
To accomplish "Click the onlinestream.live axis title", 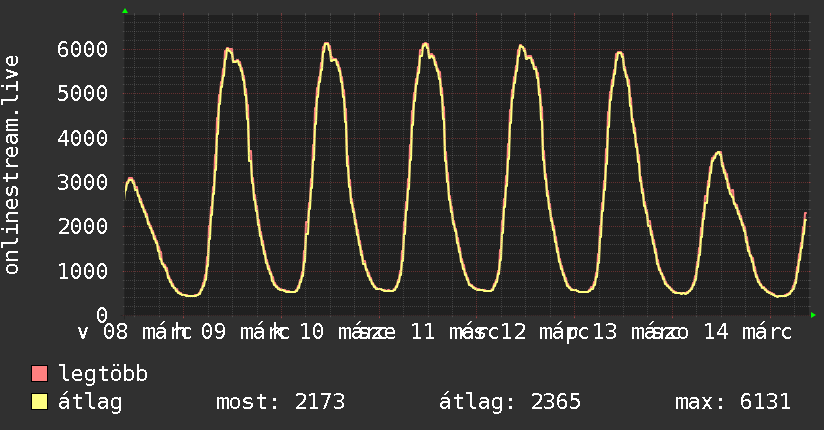I will (x=11, y=165).
